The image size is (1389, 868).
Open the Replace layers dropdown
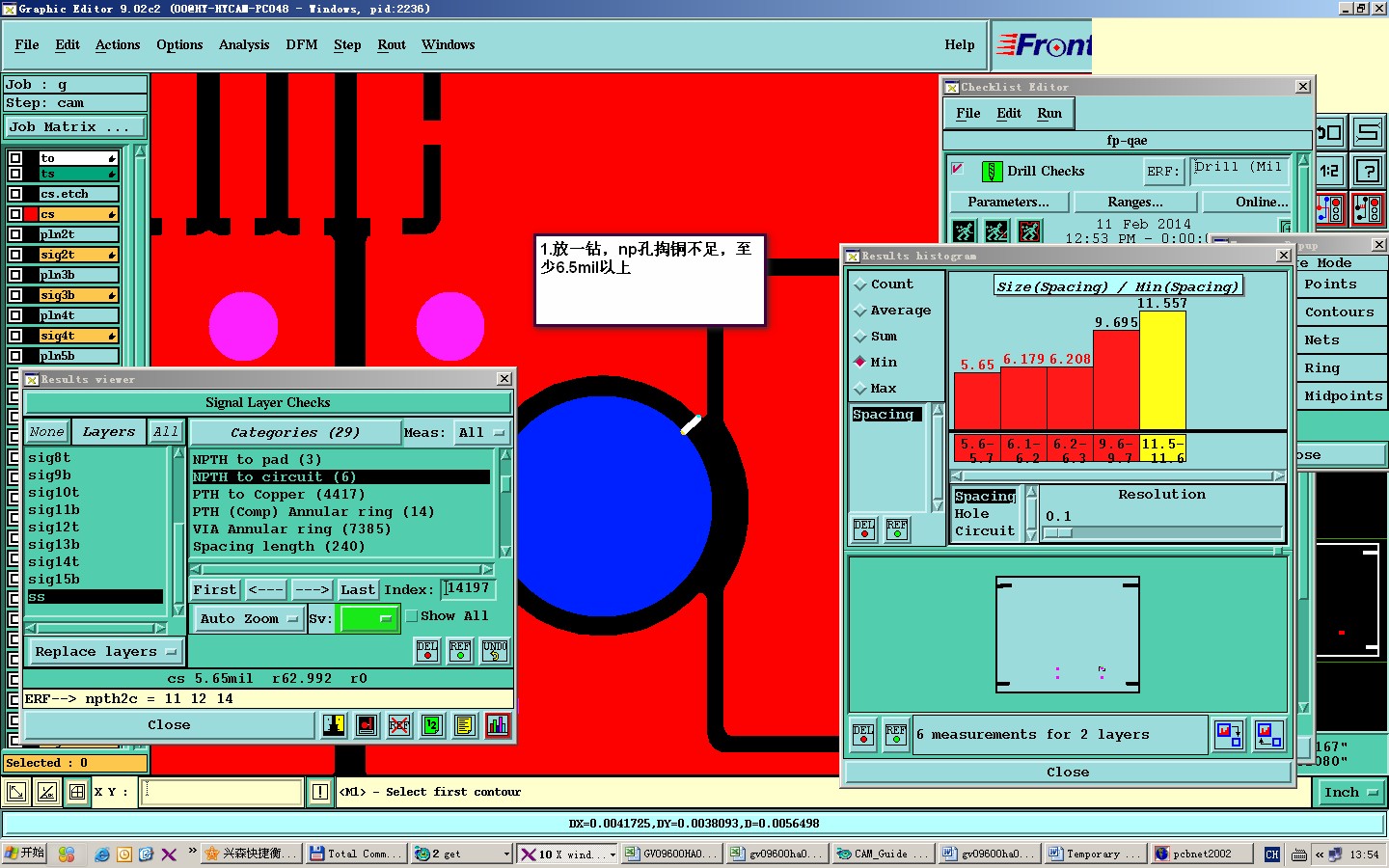click(105, 652)
